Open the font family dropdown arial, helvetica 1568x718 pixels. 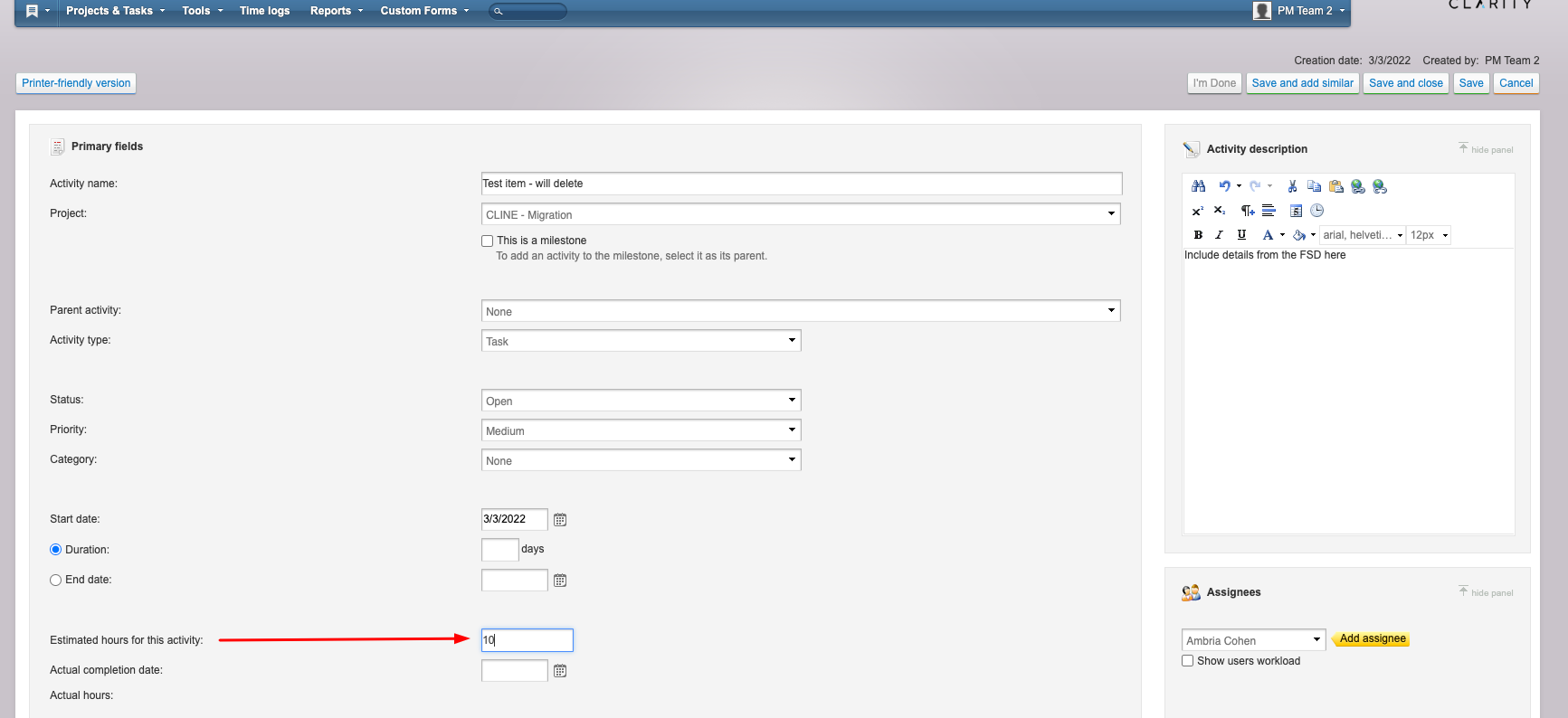pyautogui.click(x=1363, y=235)
